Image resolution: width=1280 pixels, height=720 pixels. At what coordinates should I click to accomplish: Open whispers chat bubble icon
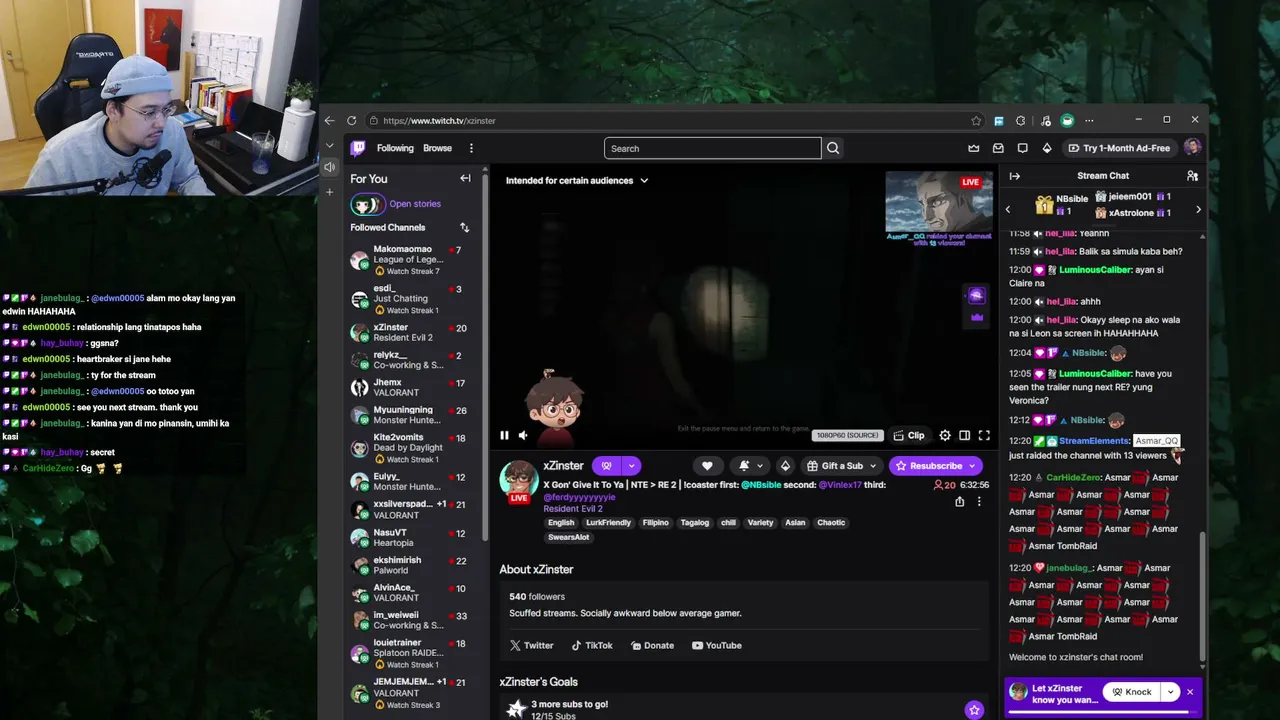click(1022, 148)
